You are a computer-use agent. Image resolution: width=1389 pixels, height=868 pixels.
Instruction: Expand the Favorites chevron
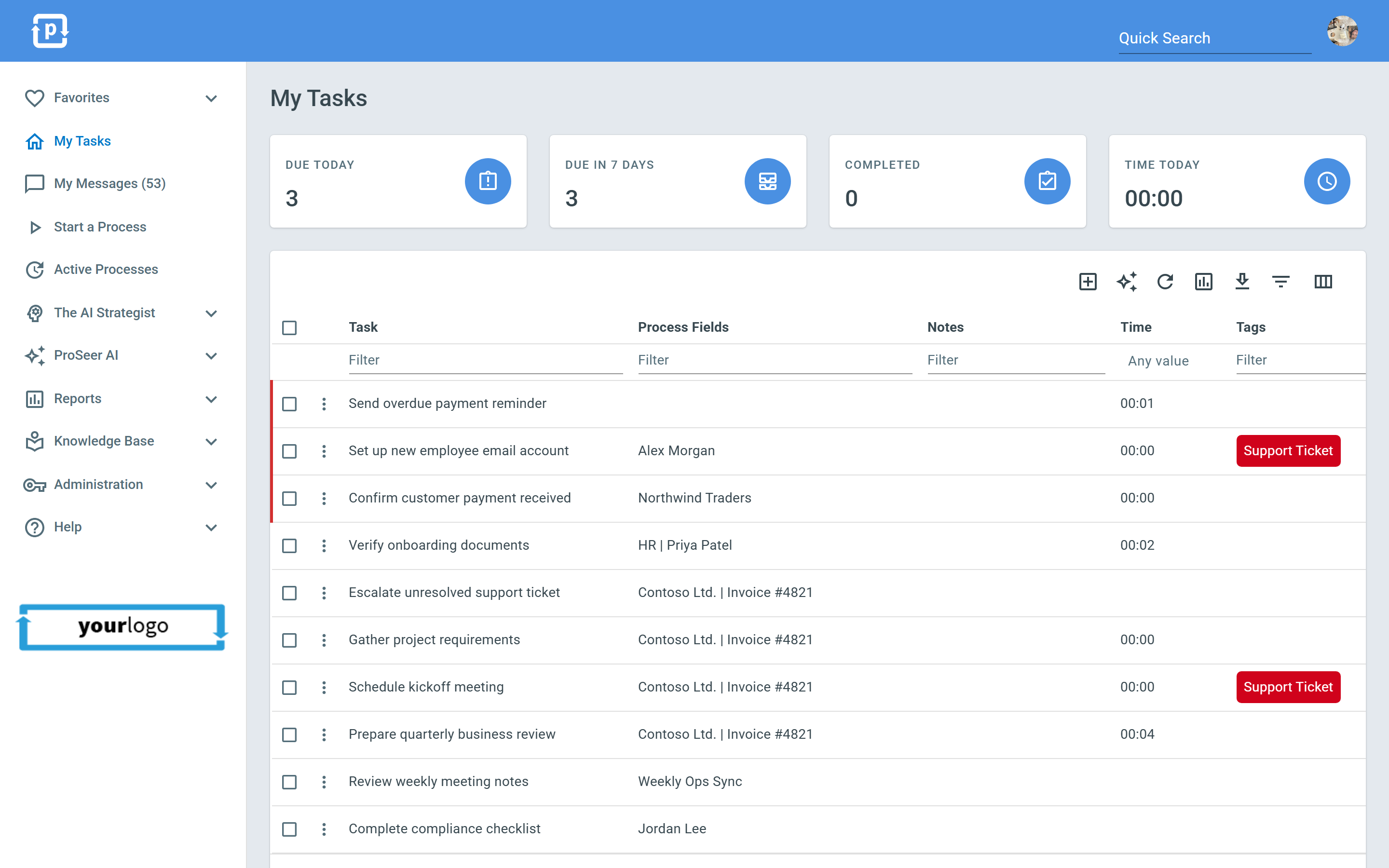pos(211,98)
